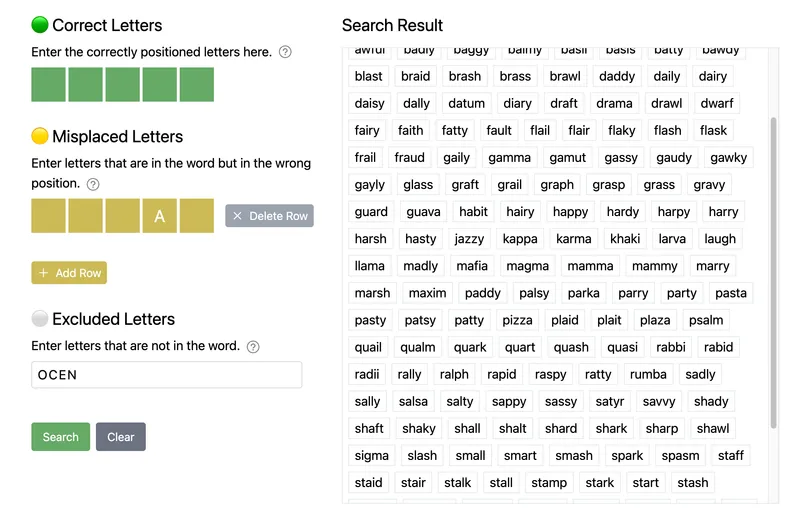Click the Delete Row button
The width and height of the screenshot is (800, 522).
tap(269, 216)
